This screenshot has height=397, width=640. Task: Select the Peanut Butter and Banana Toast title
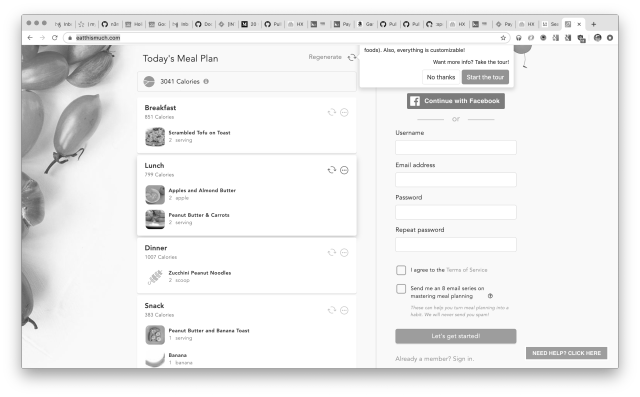pyautogui.click(x=209, y=330)
